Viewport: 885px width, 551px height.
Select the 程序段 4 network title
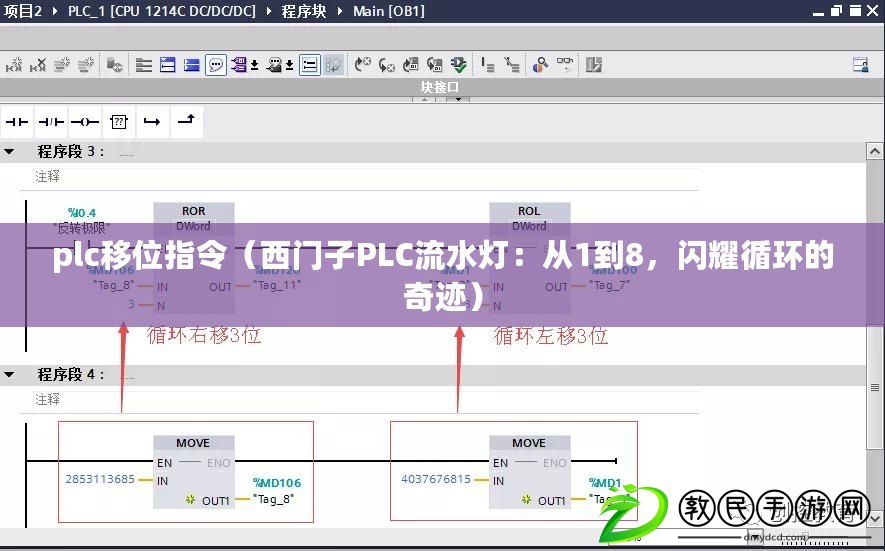tap(71, 374)
